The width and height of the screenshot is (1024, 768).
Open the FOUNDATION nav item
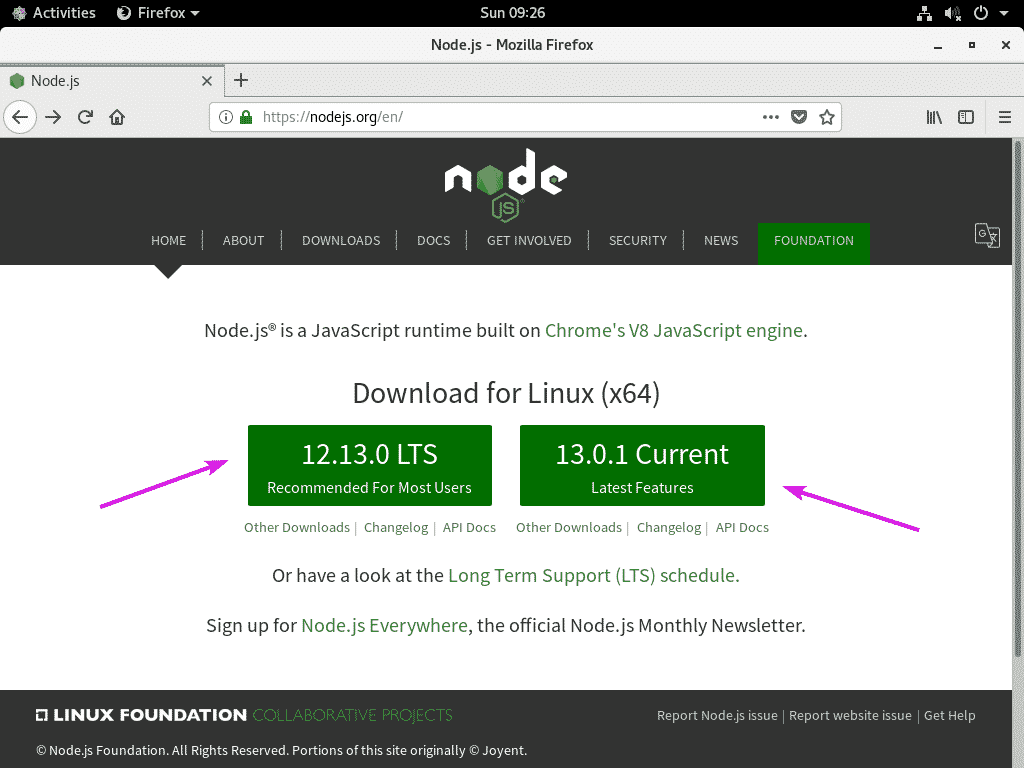[814, 243]
